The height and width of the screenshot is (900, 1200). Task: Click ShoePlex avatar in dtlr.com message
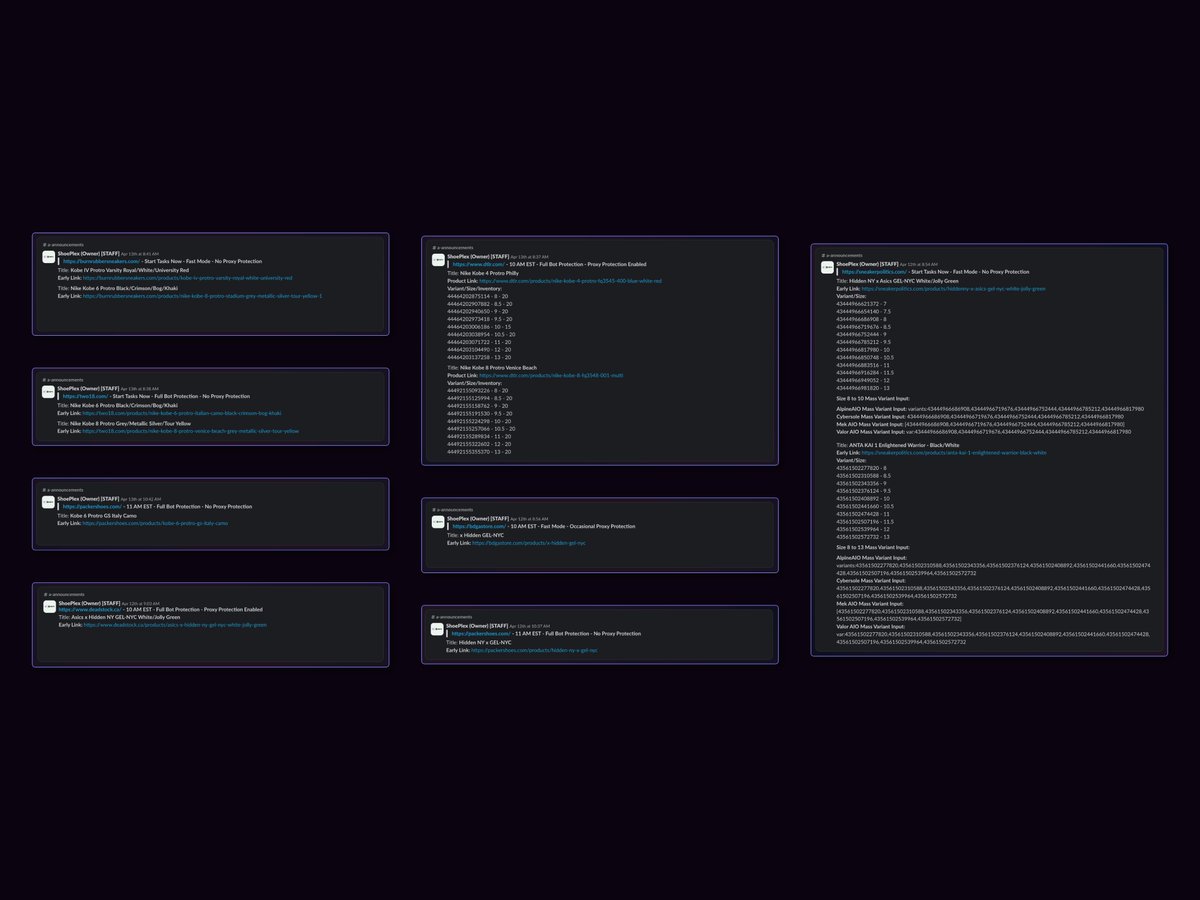[438, 260]
